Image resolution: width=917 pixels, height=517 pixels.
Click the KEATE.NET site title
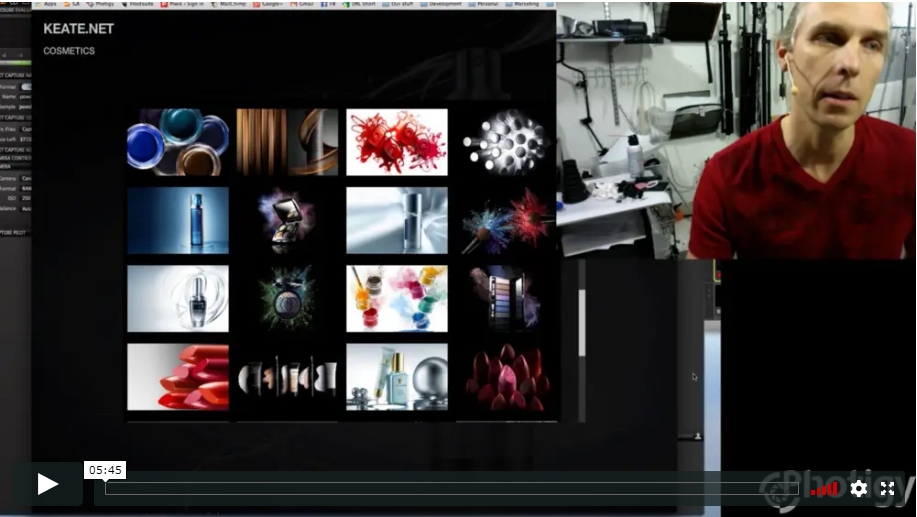pos(78,29)
